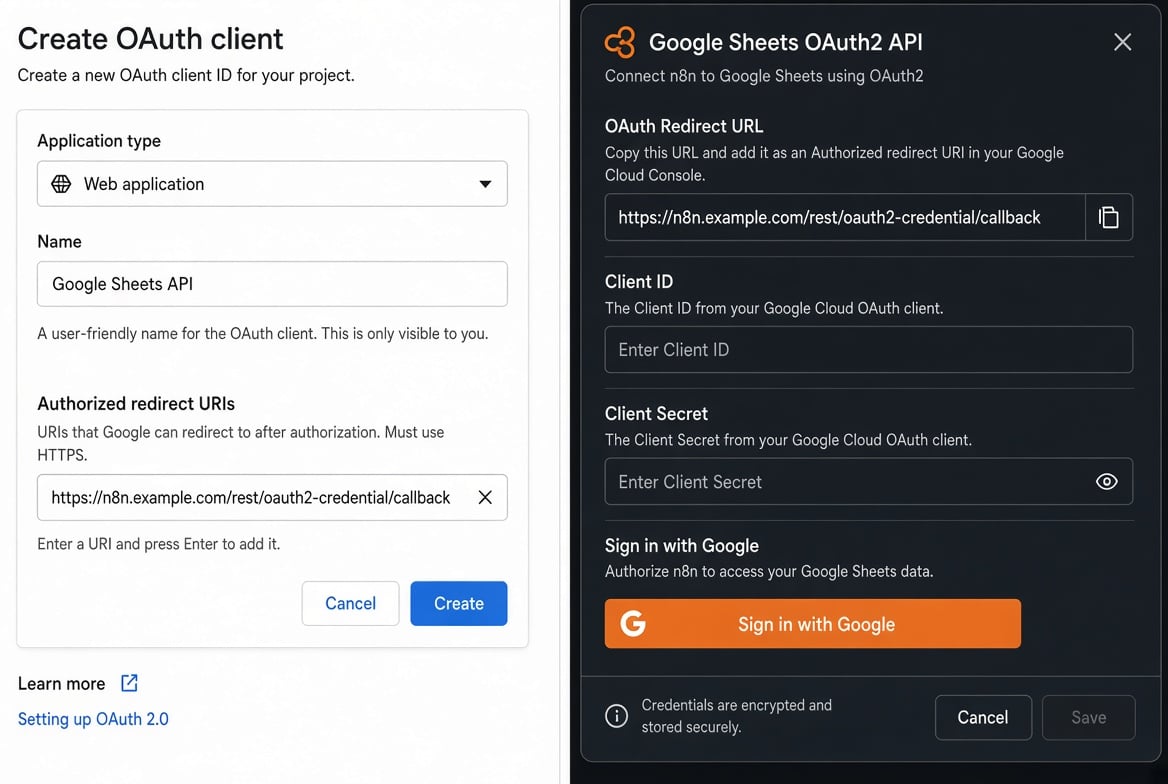Click the Client ID heading in n8n
Viewport: 1168px width, 784px height.
[x=639, y=282]
